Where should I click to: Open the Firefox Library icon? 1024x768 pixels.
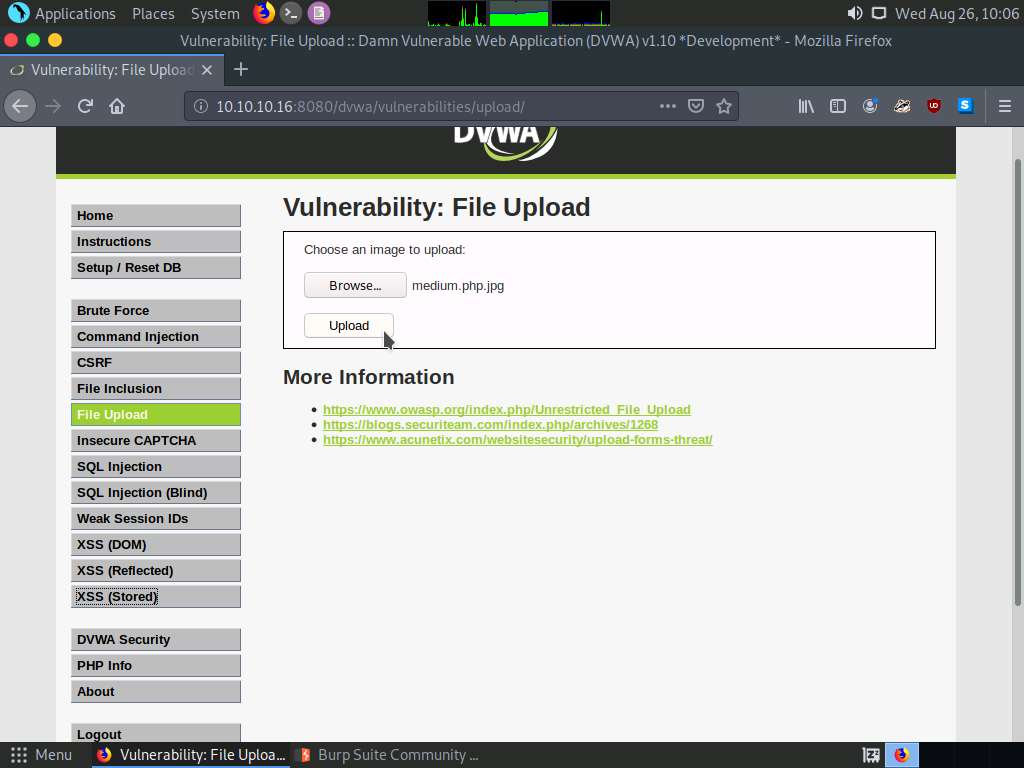(806, 105)
